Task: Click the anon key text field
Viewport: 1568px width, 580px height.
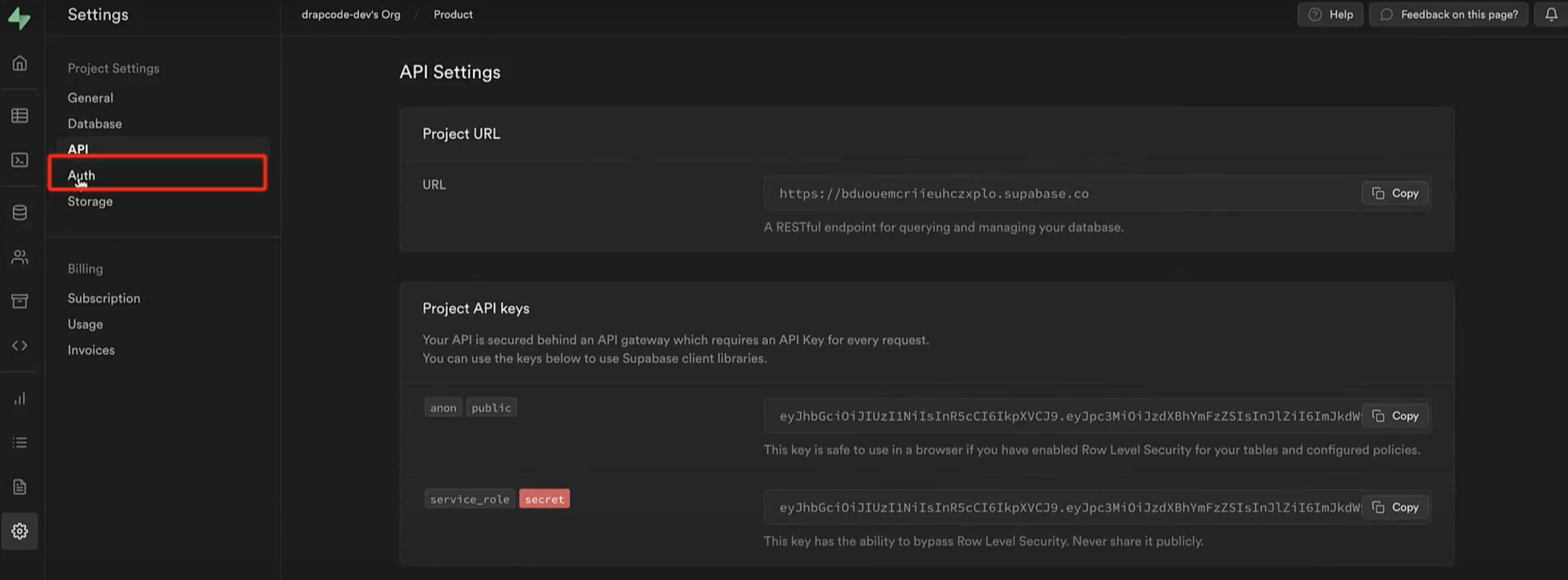Action: point(1062,416)
